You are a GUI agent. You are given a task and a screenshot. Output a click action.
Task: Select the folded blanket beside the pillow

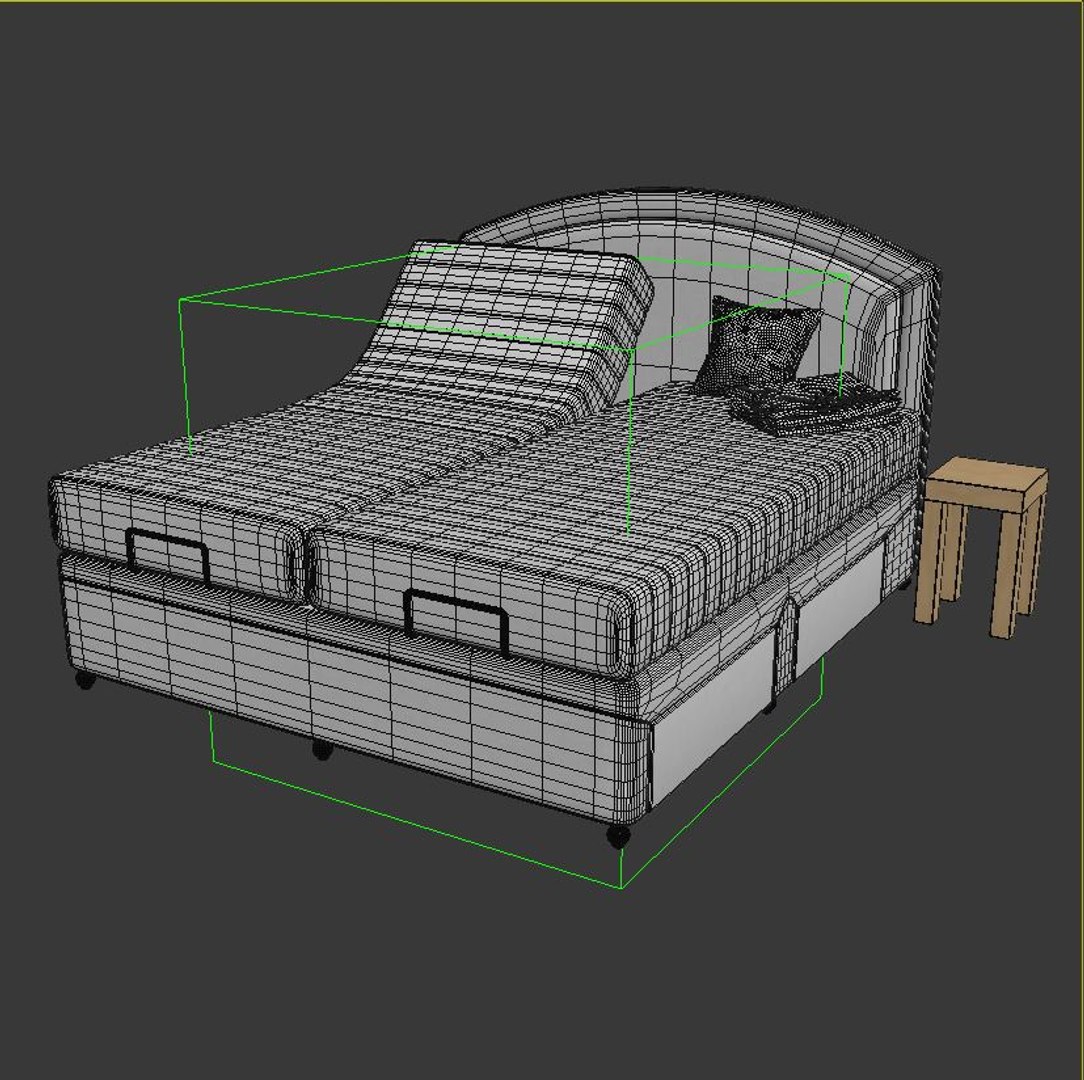[816, 404]
